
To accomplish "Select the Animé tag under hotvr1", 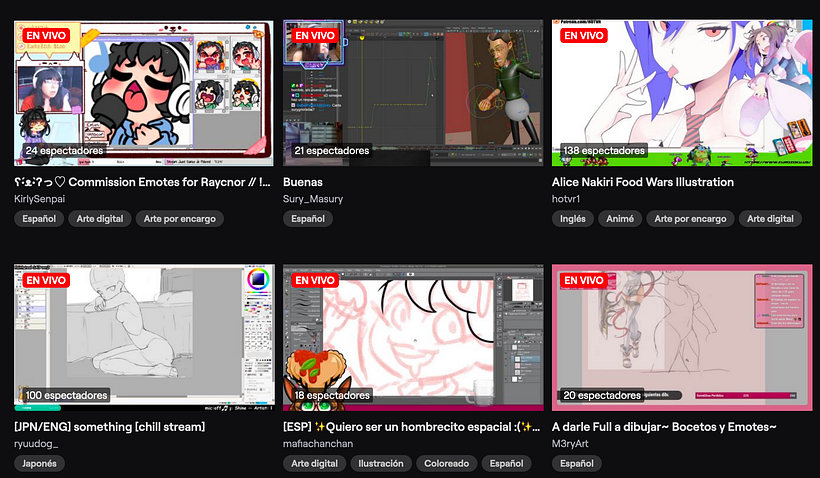I will coord(620,219).
